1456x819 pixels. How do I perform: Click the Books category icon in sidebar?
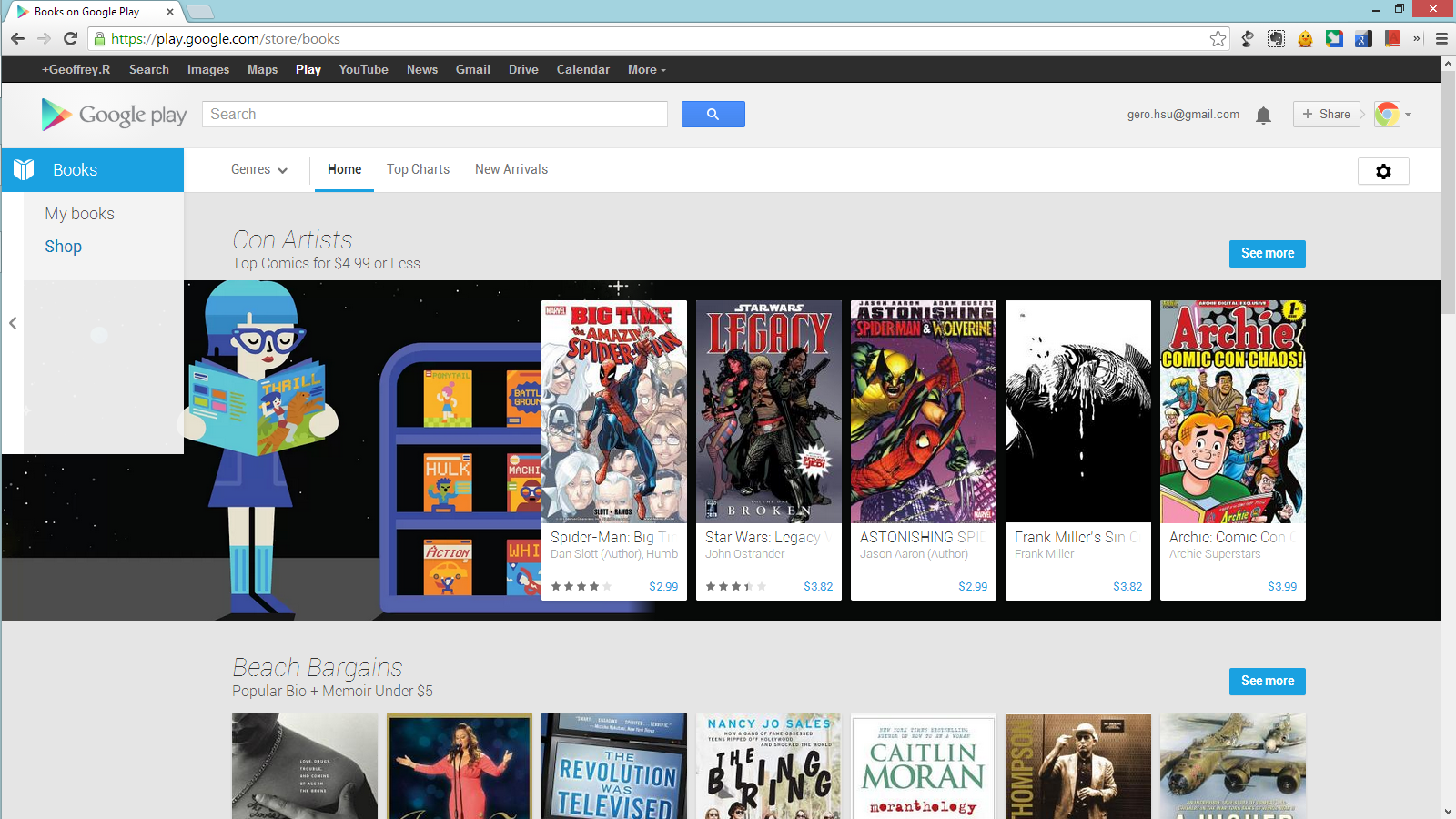tap(23, 169)
